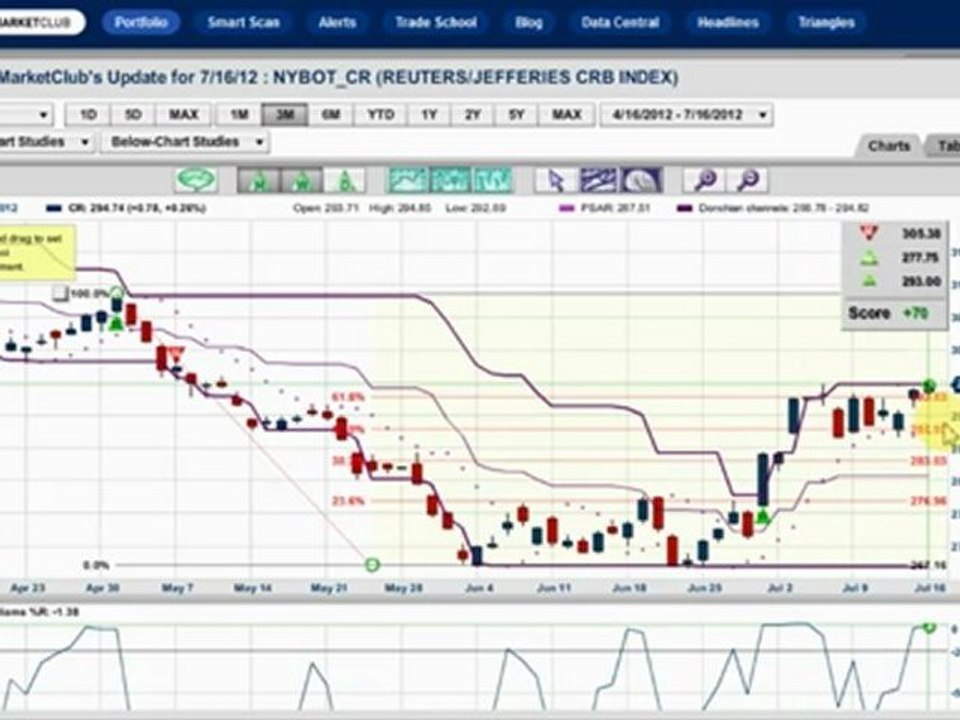Viewport: 960px width, 720px height.
Task: Click Fibonacci handle circle at 100.0% level
Action: (118, 292)
